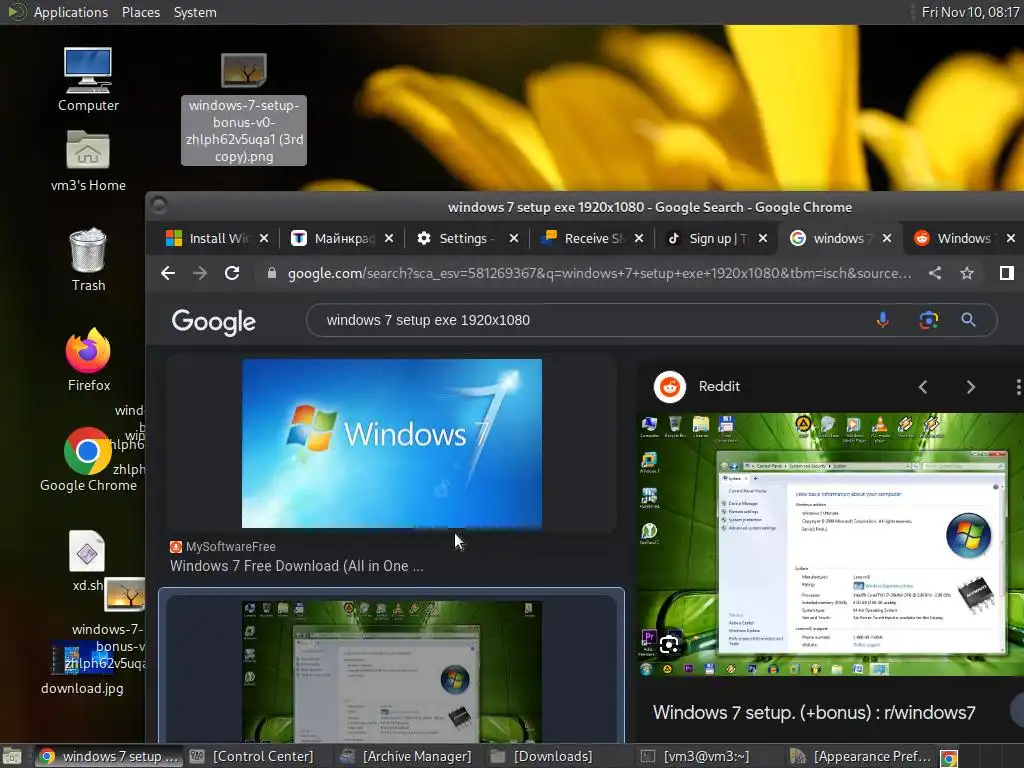Open Reddit source icon in preview
Viewport: 1024px width, 768px height.
coord(669,387)
